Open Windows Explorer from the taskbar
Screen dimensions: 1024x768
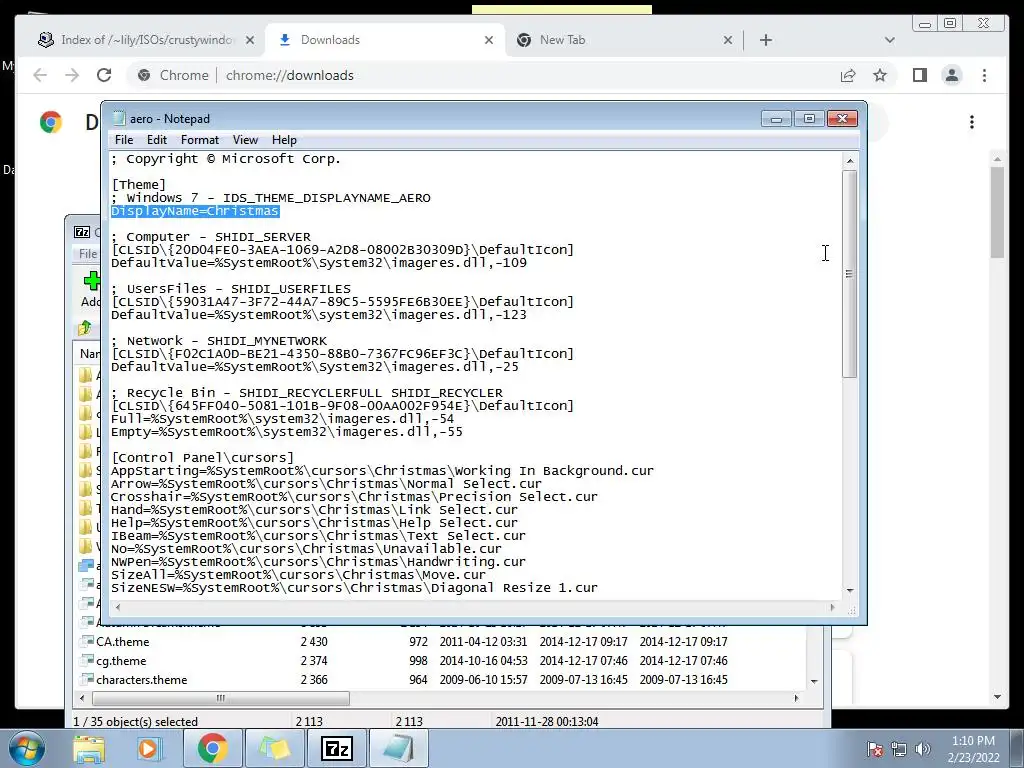click(89, 749)
